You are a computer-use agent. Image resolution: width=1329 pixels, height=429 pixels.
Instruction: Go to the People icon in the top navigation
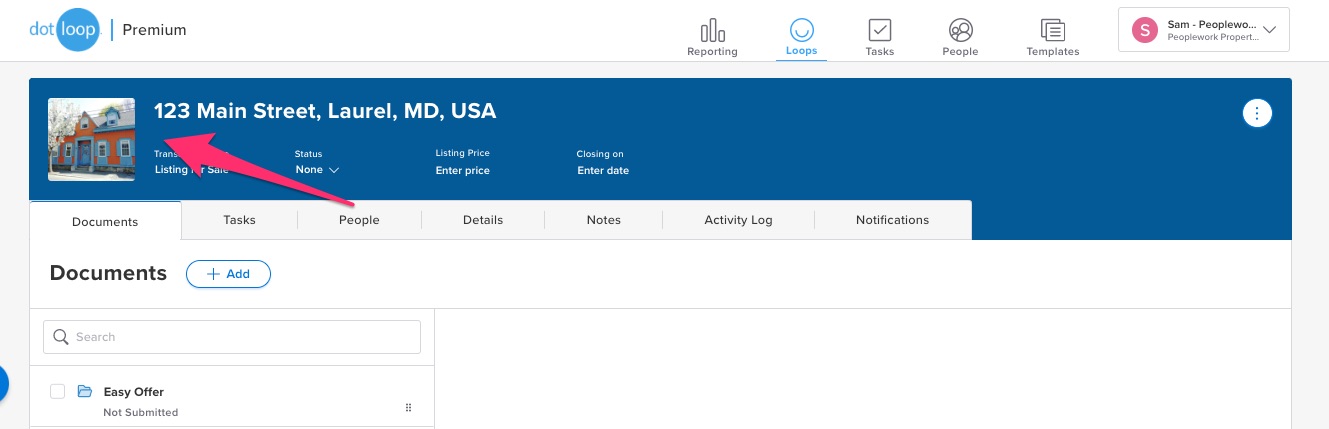click(960, 30)
